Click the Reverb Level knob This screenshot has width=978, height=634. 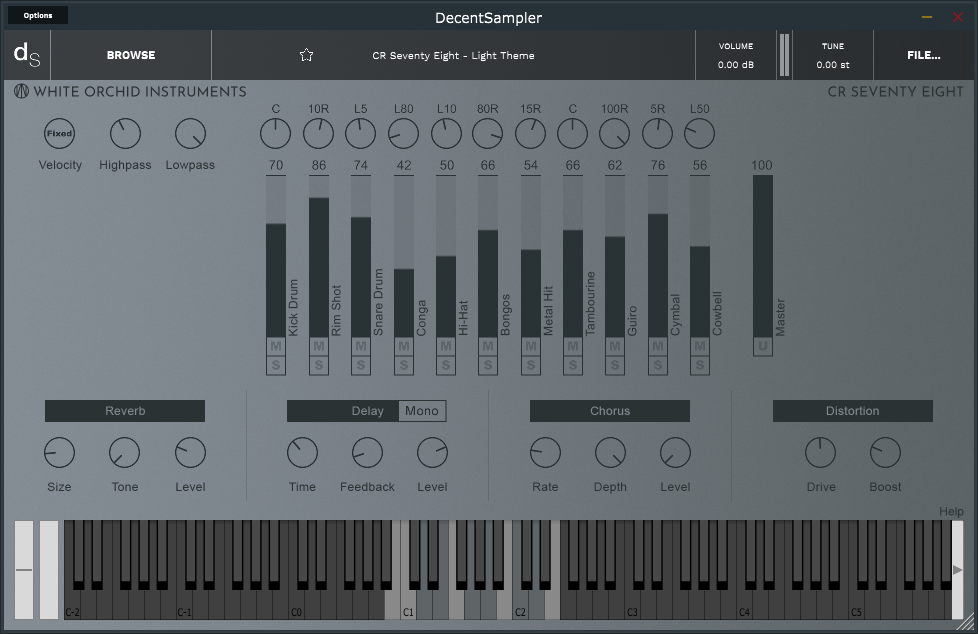click(x=190, y=452)
